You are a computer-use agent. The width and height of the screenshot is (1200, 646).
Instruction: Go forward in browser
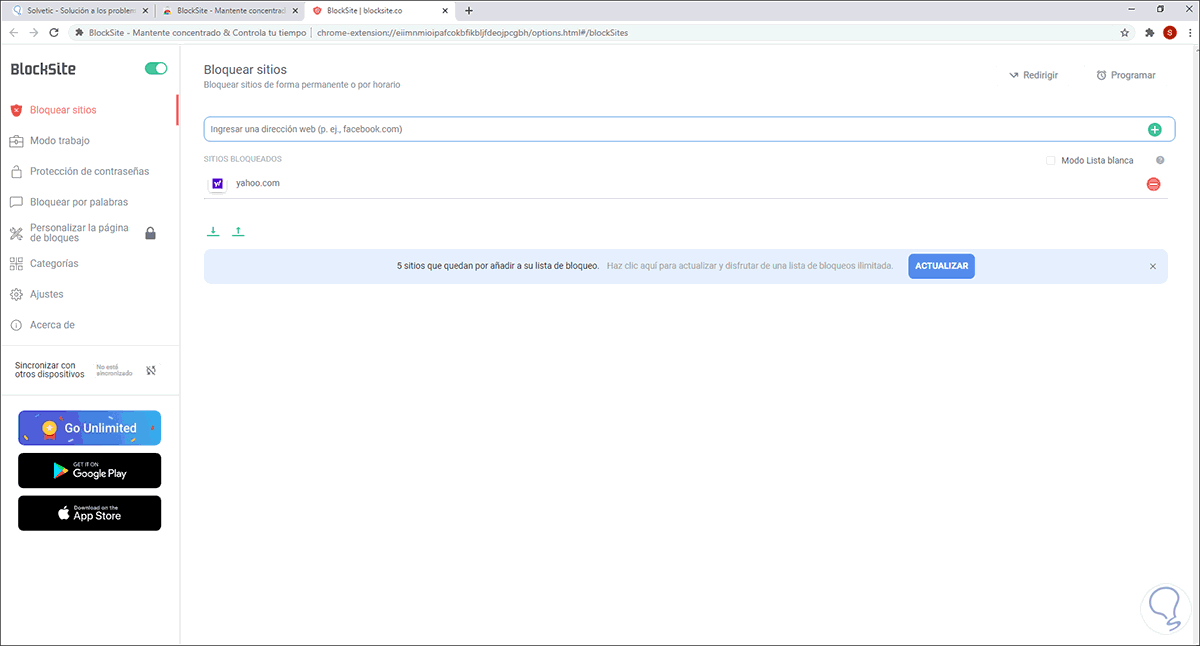[35, 32]
